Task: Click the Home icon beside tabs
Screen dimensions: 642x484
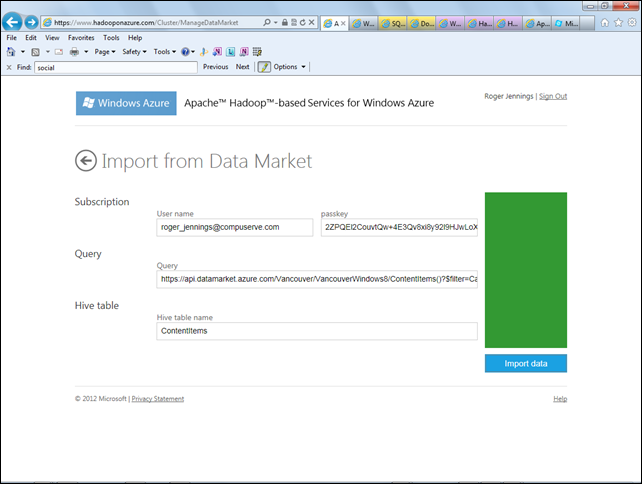Action: (605, 23)
